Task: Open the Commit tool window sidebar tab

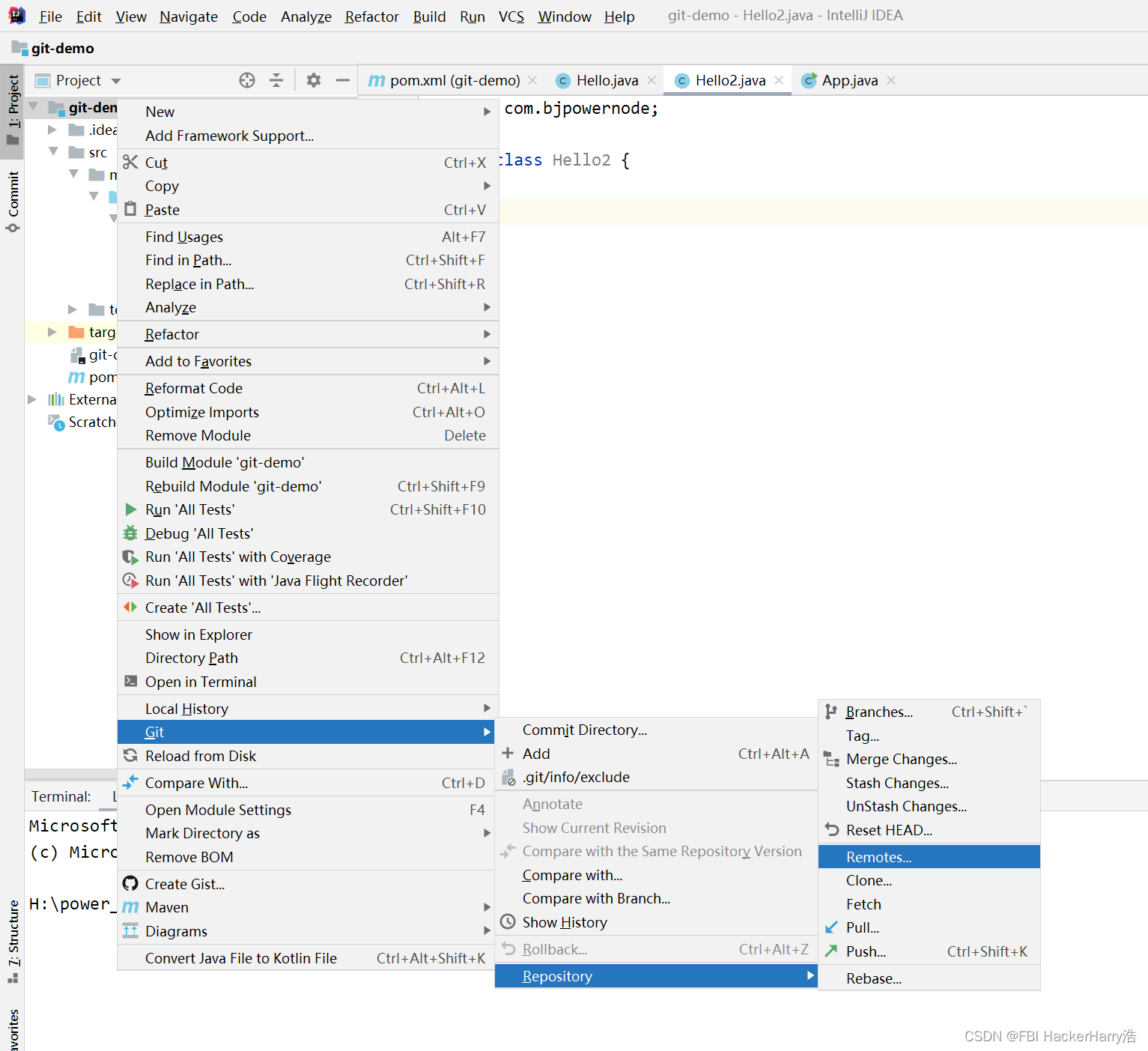Action: pyautogui.click(x=13, y=201)
